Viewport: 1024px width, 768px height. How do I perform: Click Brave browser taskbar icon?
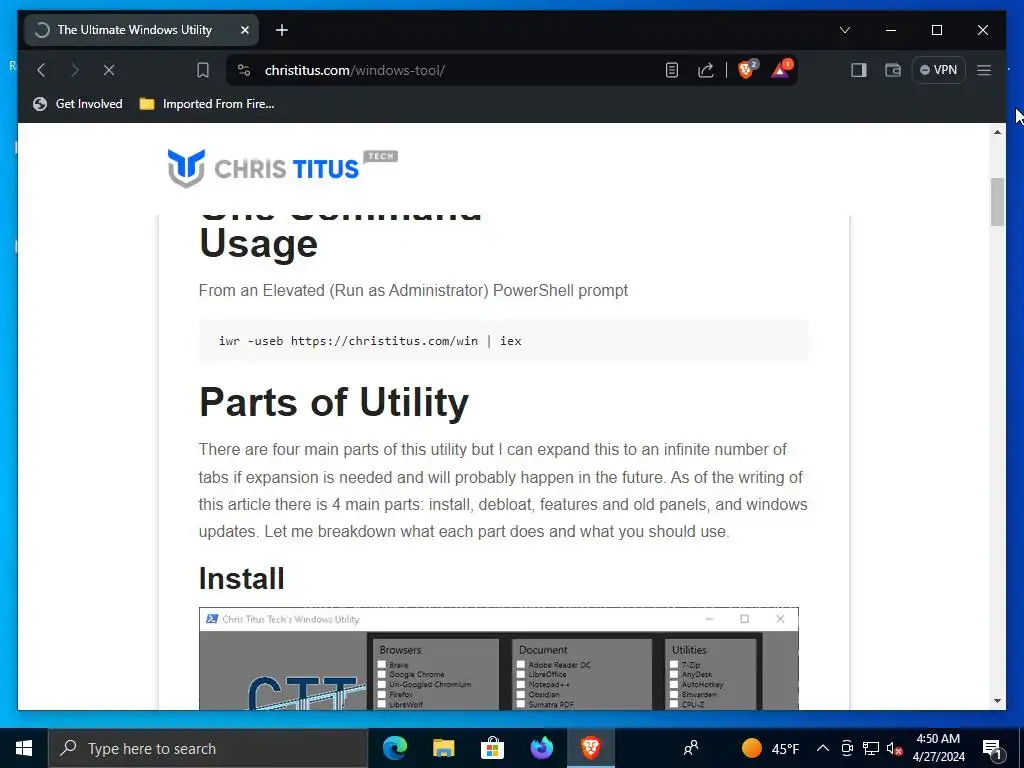[x=590, y=748]
